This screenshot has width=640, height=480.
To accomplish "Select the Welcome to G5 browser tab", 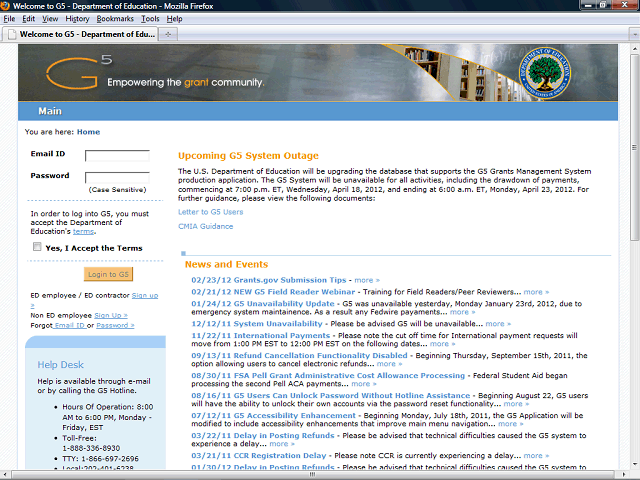I will point(81,34).
